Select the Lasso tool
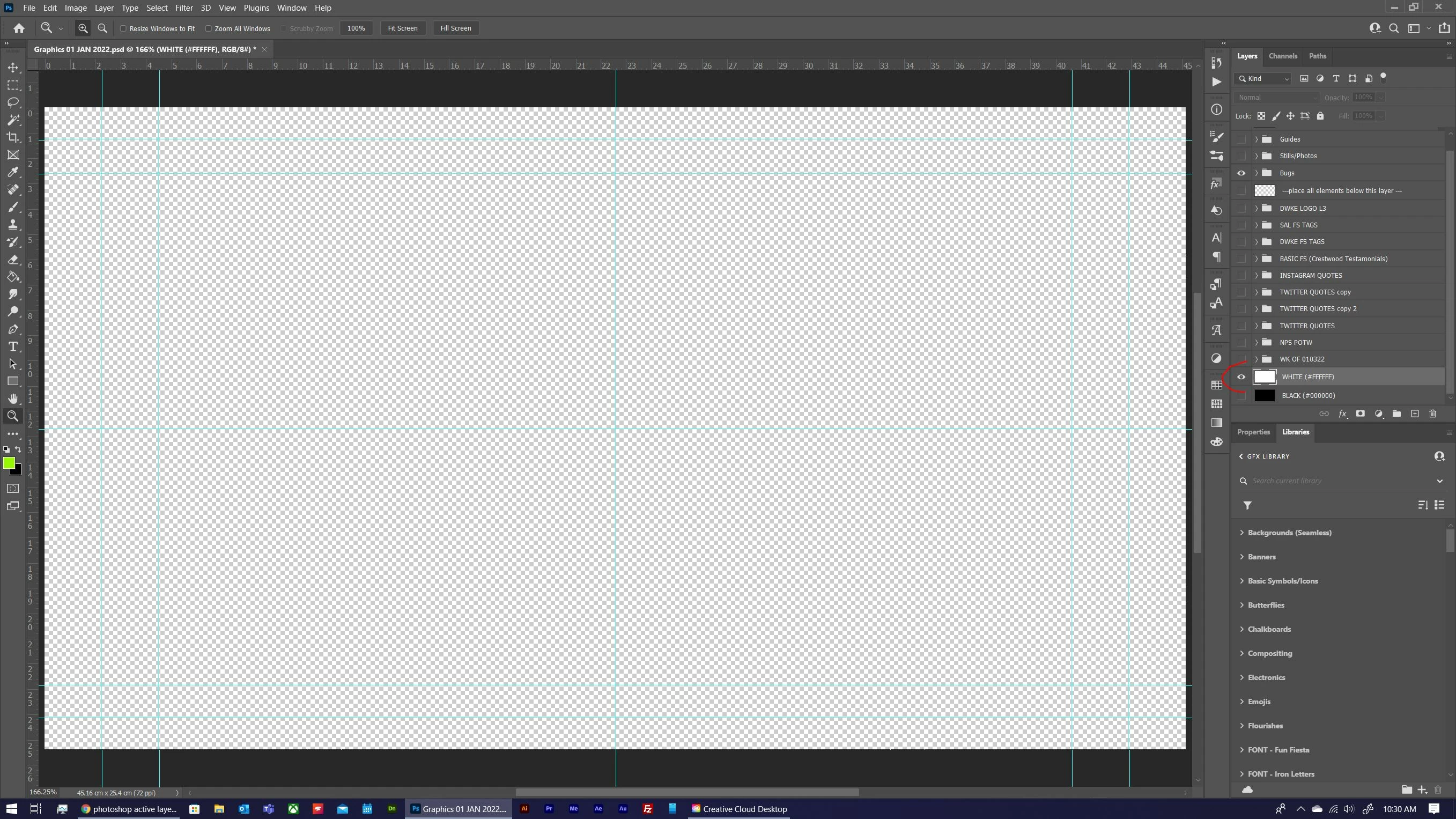1456x819 pixels. [x=13, y=102]
